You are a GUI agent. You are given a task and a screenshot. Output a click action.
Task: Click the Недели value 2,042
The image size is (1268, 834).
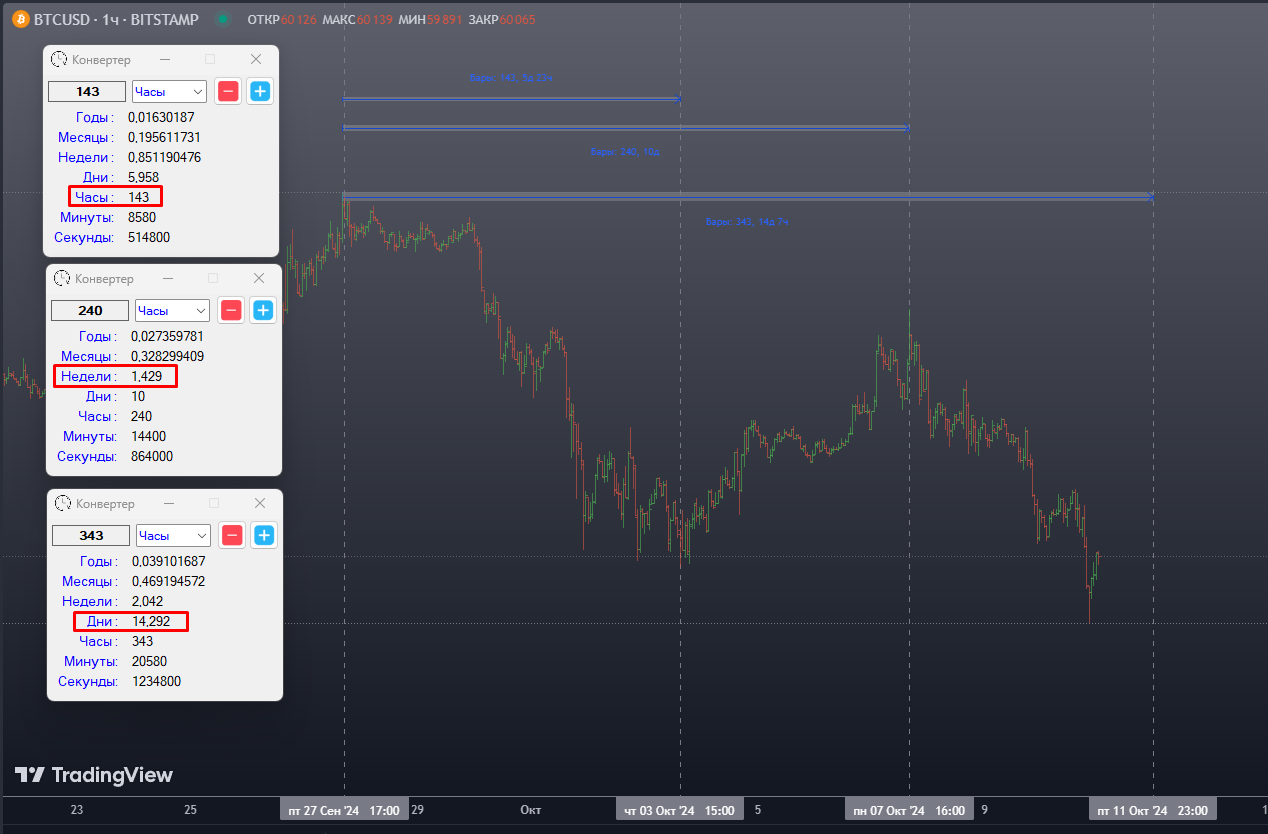tap(147, 601)
